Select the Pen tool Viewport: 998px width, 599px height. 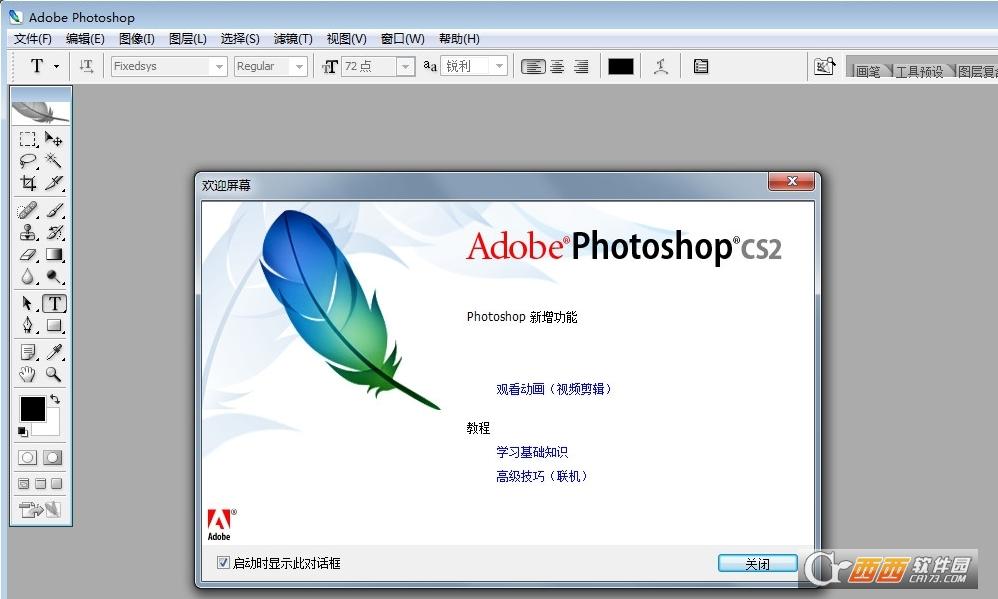click(27, 326)
